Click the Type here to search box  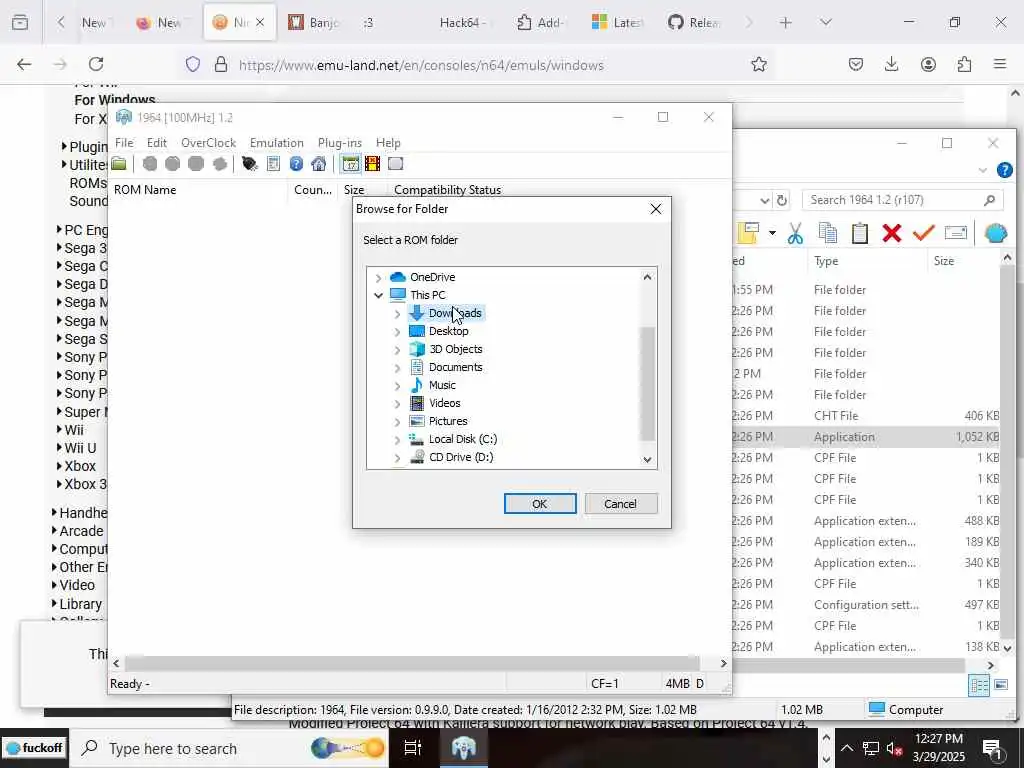[x=229, y=748]
